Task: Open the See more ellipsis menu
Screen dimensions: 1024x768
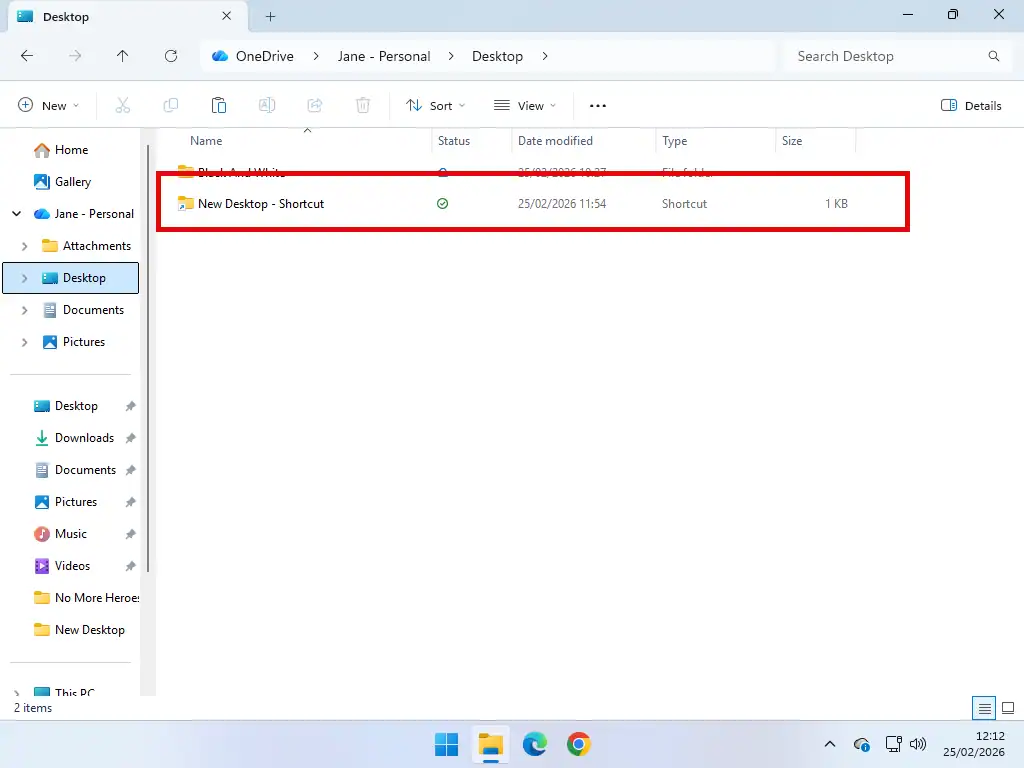Action: (597, 105)
